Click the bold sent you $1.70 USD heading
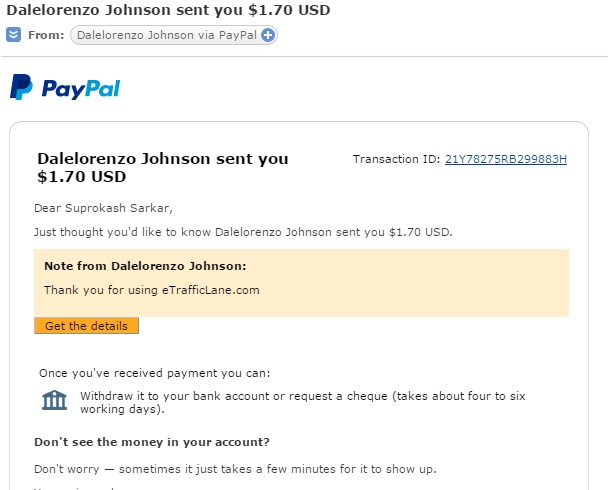Image resolution: width=608 pixels, height=490 pixels. point(162,167)
